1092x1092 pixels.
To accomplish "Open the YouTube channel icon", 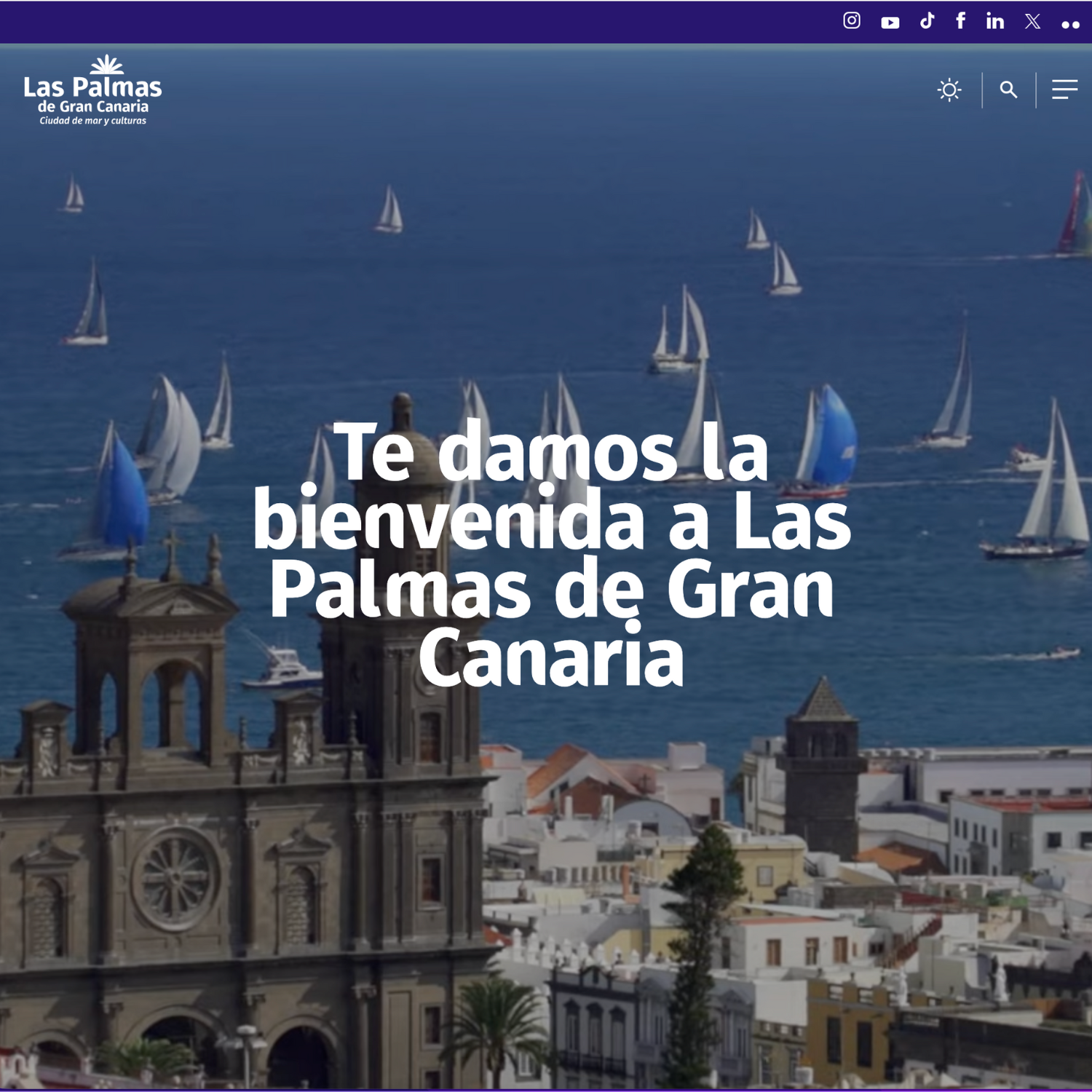I will click(890, 23).
